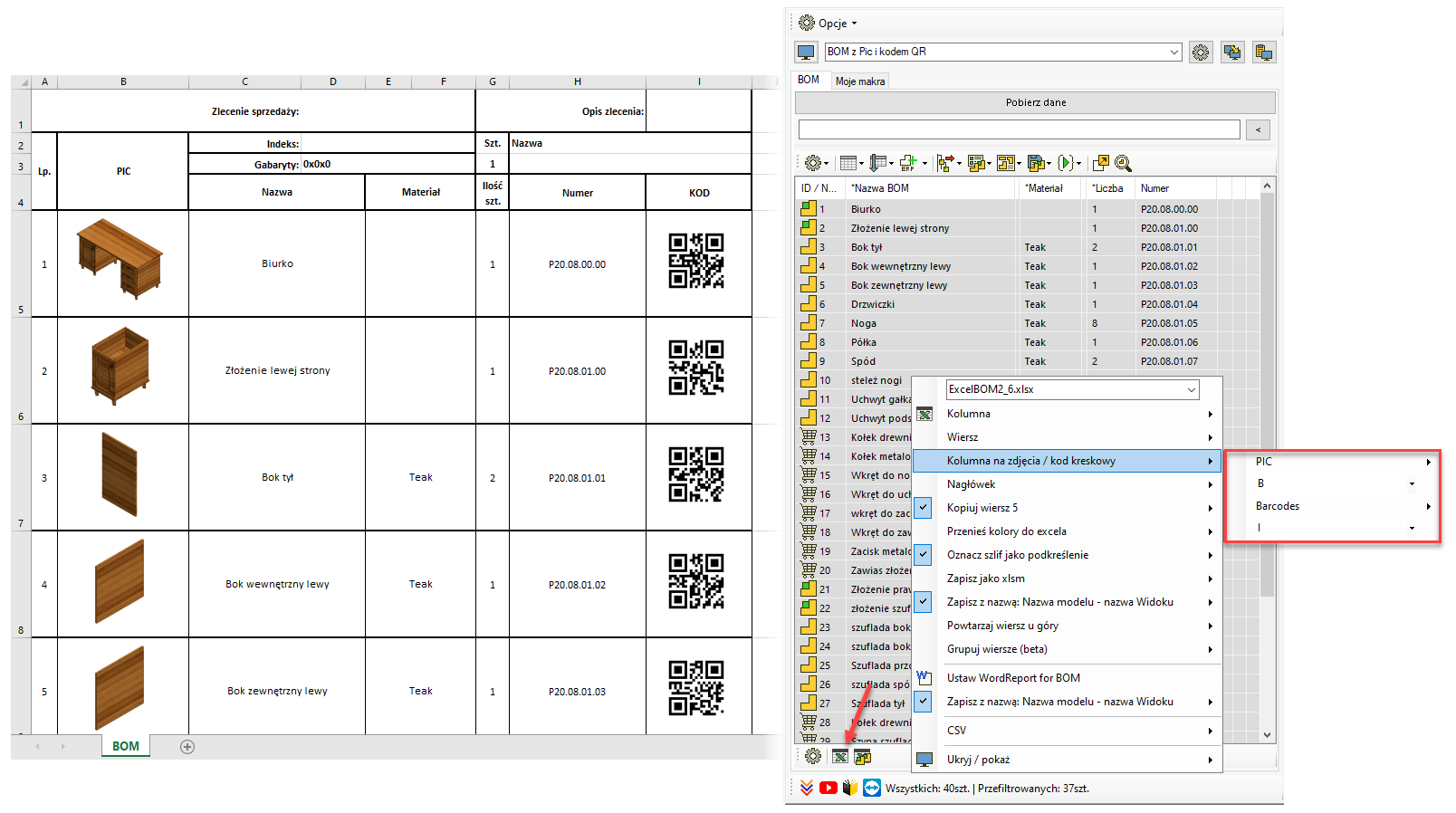Click the tree structure with red arrow icon
The image size is (1456, 813).
[x=944, y=163]
